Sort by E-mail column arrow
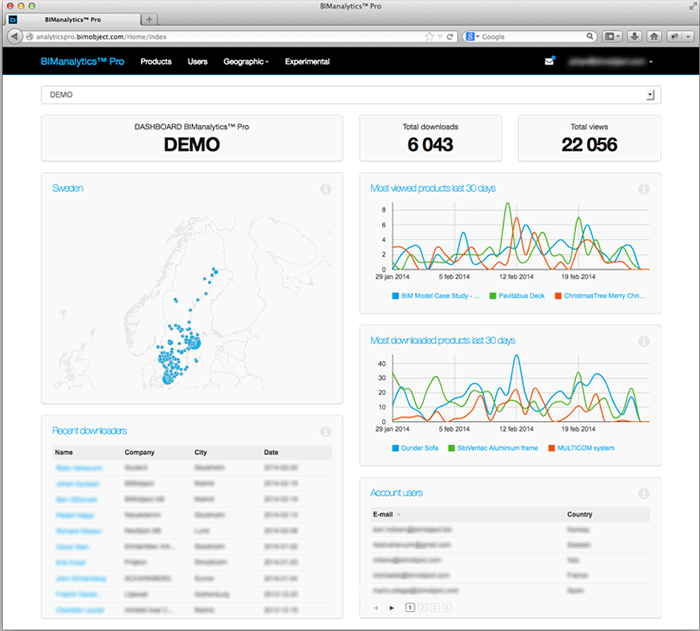700x631 pixels. (x=399, y=515)
